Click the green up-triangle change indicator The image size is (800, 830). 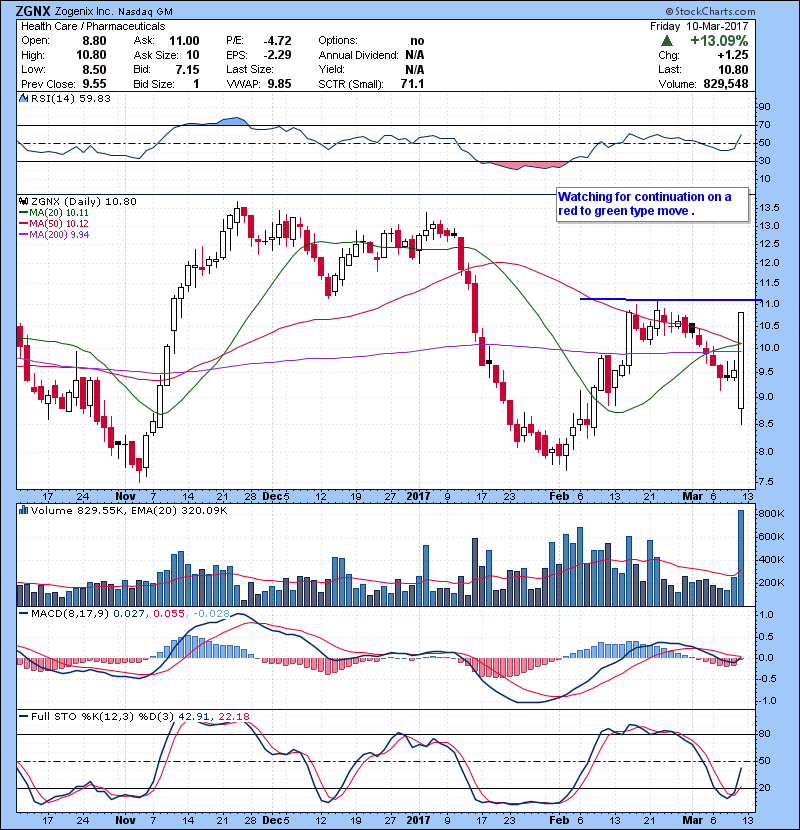pyautogui.click(x=667, y=41)
